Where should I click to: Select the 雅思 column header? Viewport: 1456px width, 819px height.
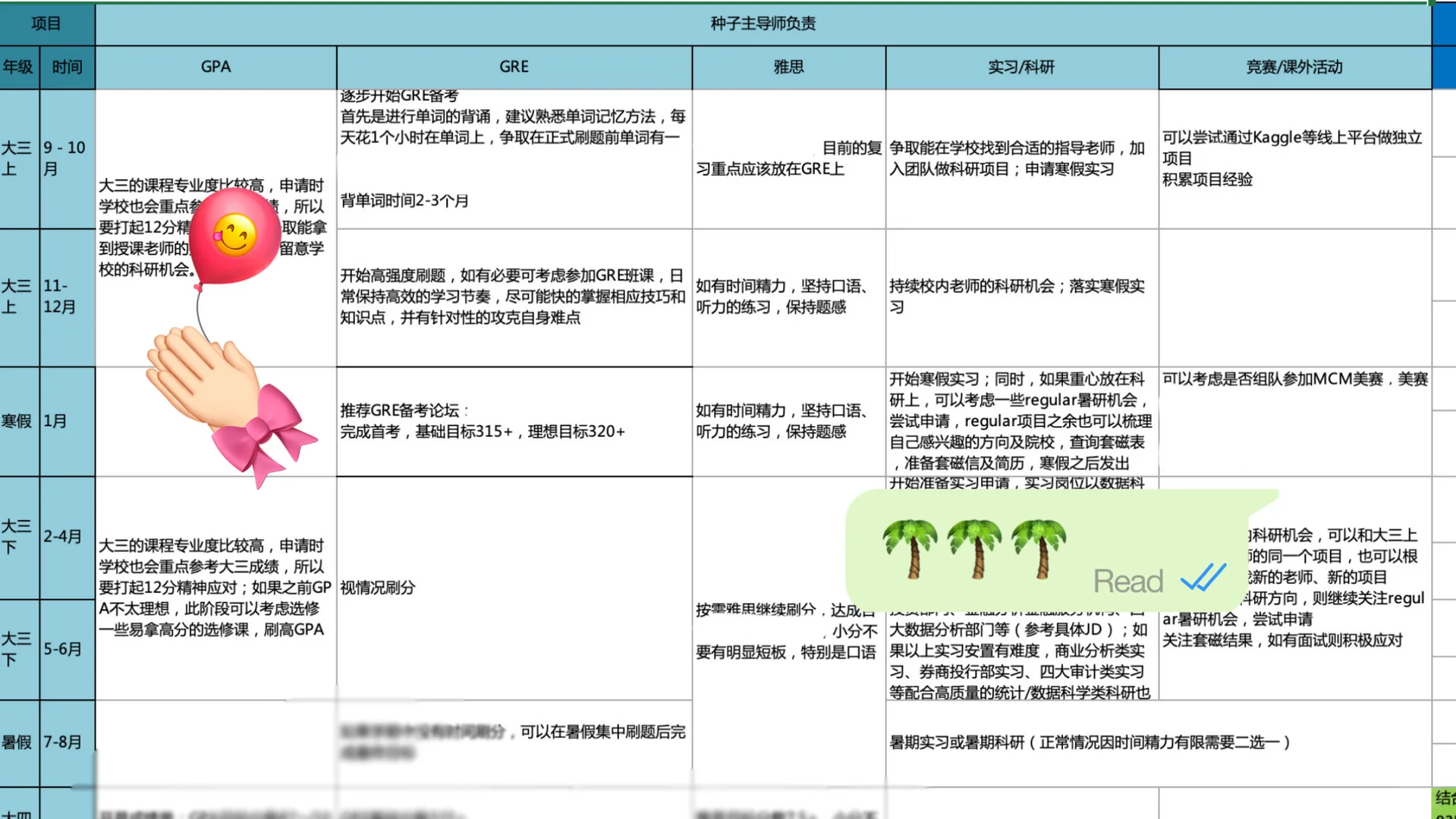788,67
